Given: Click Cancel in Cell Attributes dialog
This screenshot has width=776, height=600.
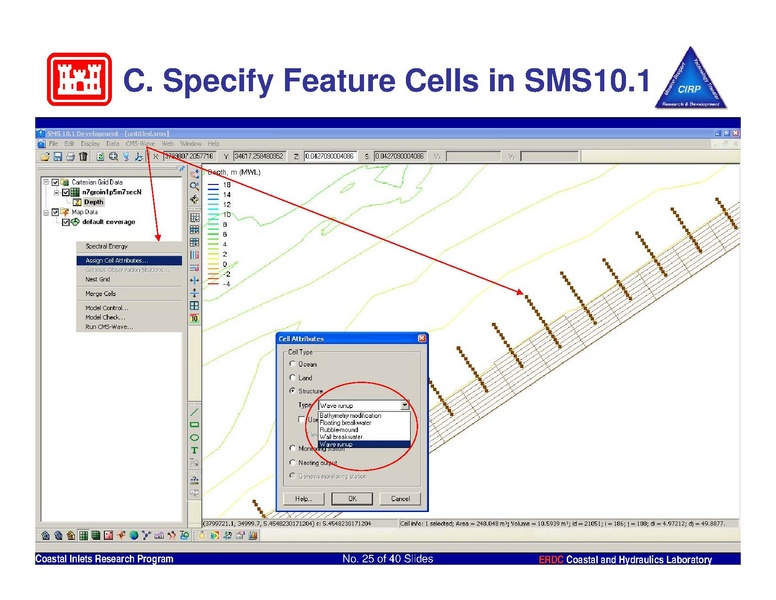Looking at the screenshot, I should click(400, 499).
